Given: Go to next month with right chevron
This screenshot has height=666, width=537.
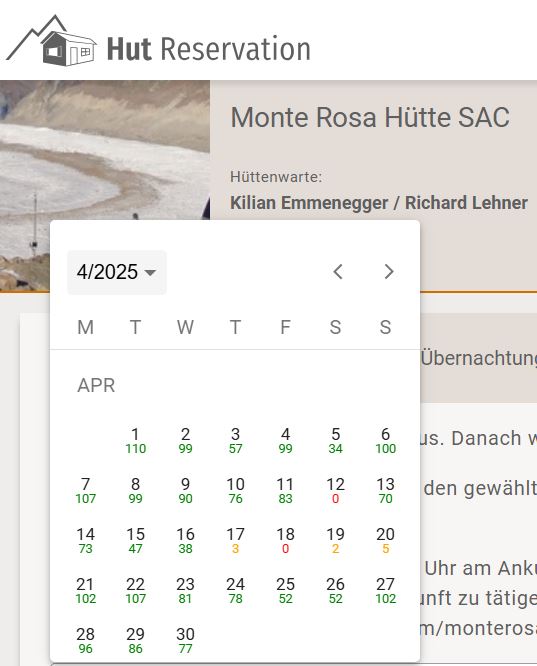Looking at the screenshot, I should pos(388,272).
